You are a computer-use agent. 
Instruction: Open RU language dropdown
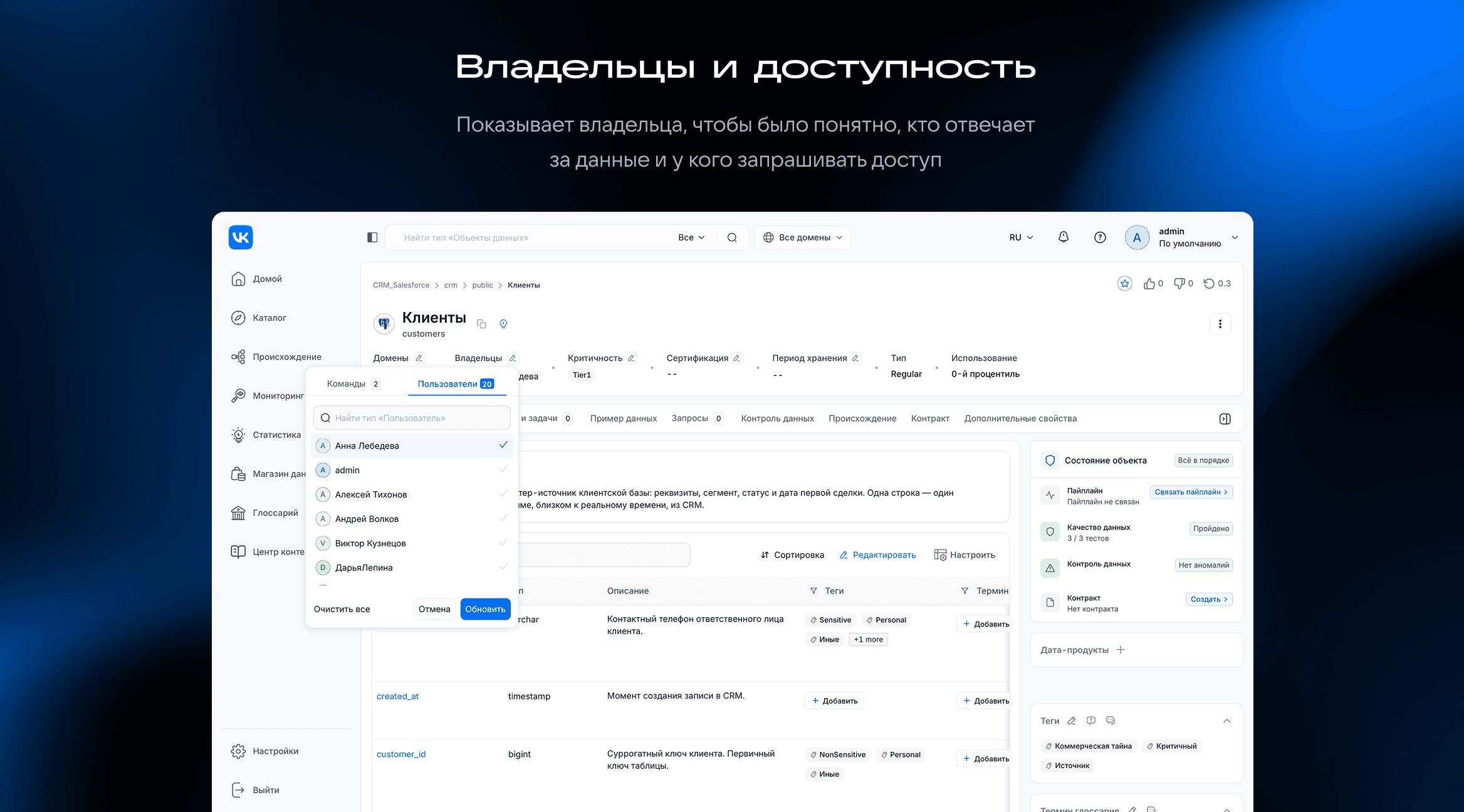coord(1021,237)
